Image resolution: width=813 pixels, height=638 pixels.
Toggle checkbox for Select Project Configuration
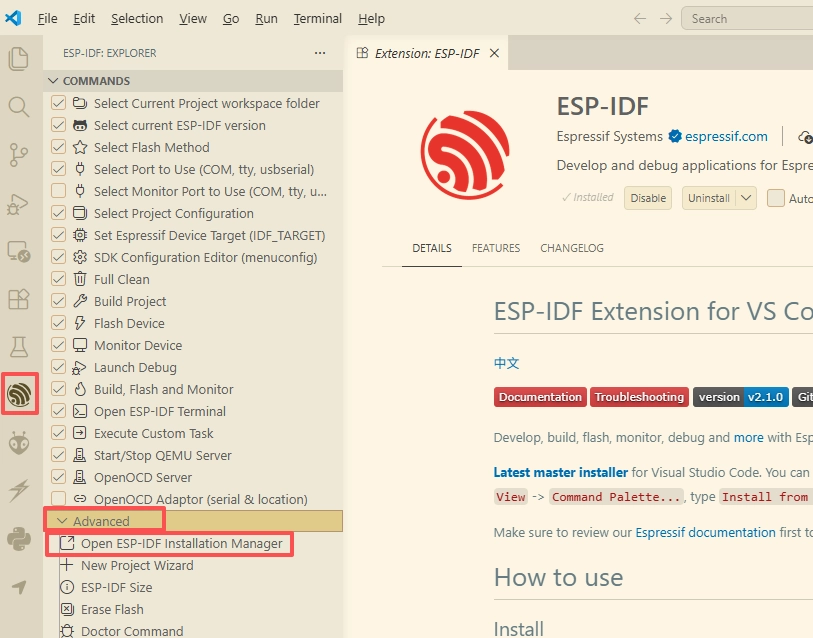[x=59, y=213]
